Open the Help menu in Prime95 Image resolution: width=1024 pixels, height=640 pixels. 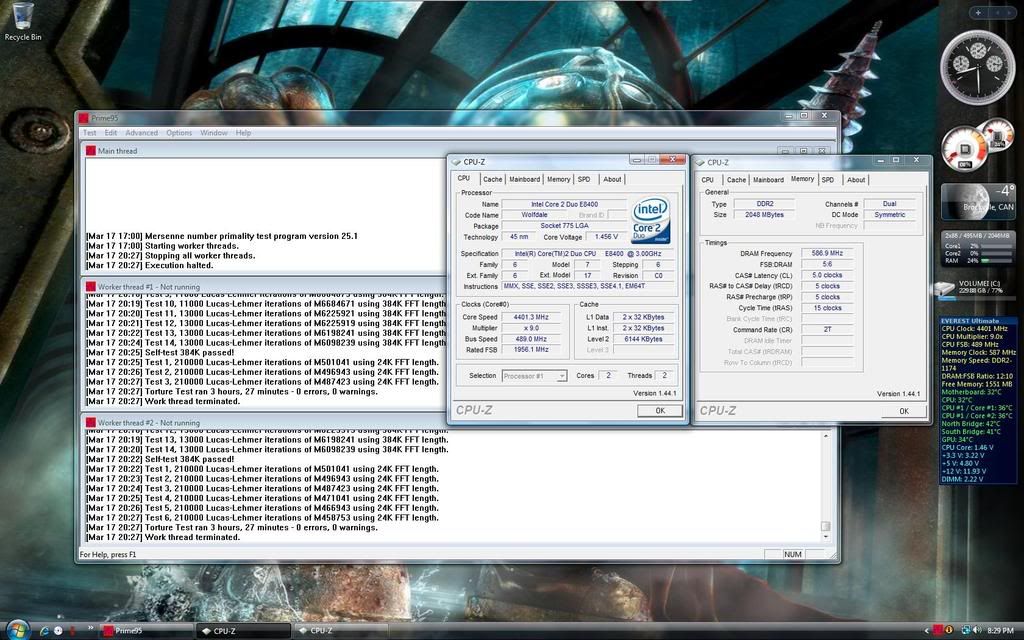coord(243,133)
